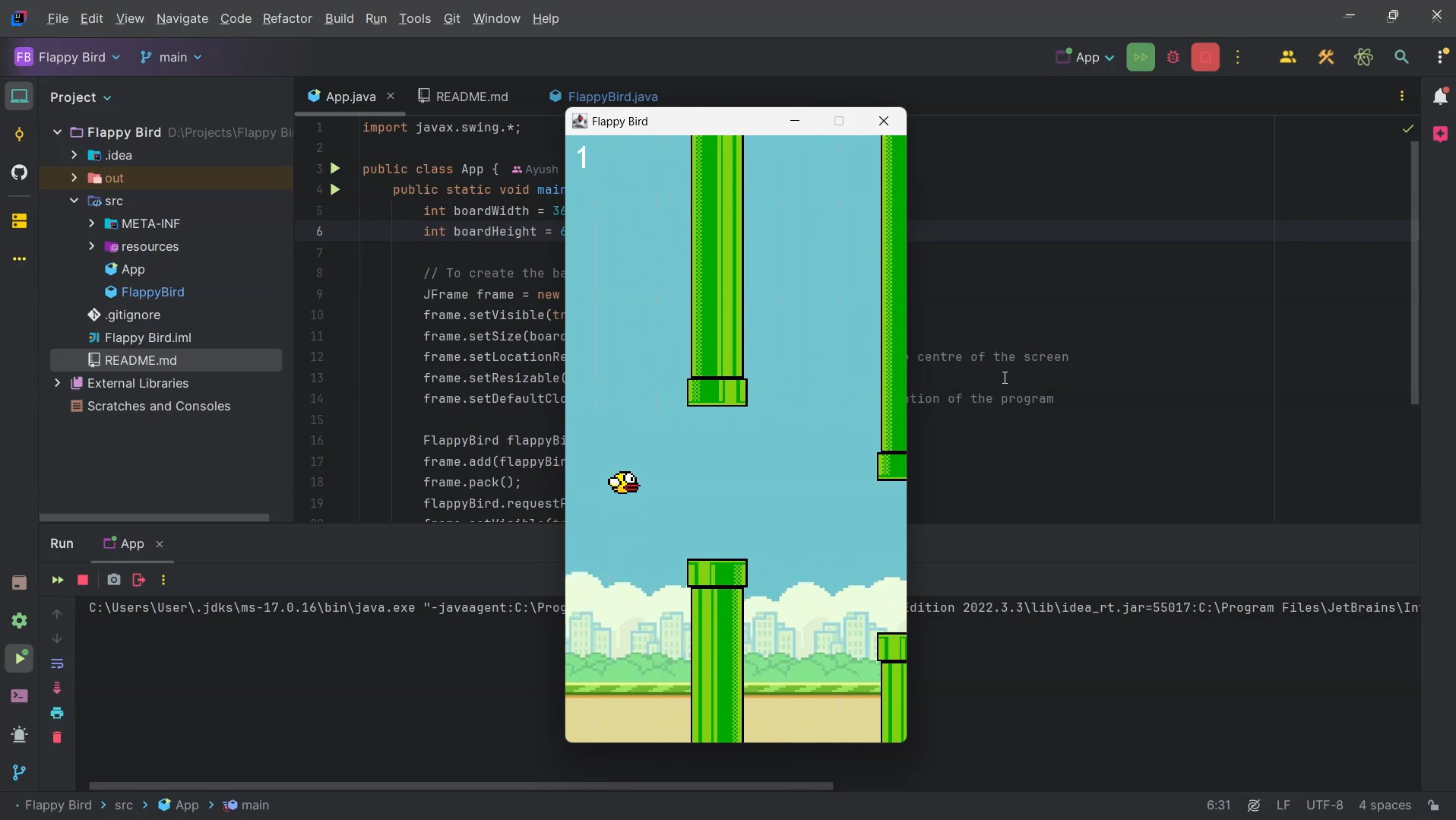Stop the running App in toolbar
The height and width of the screenshot is (820, 1456).
coord(1206,58)
